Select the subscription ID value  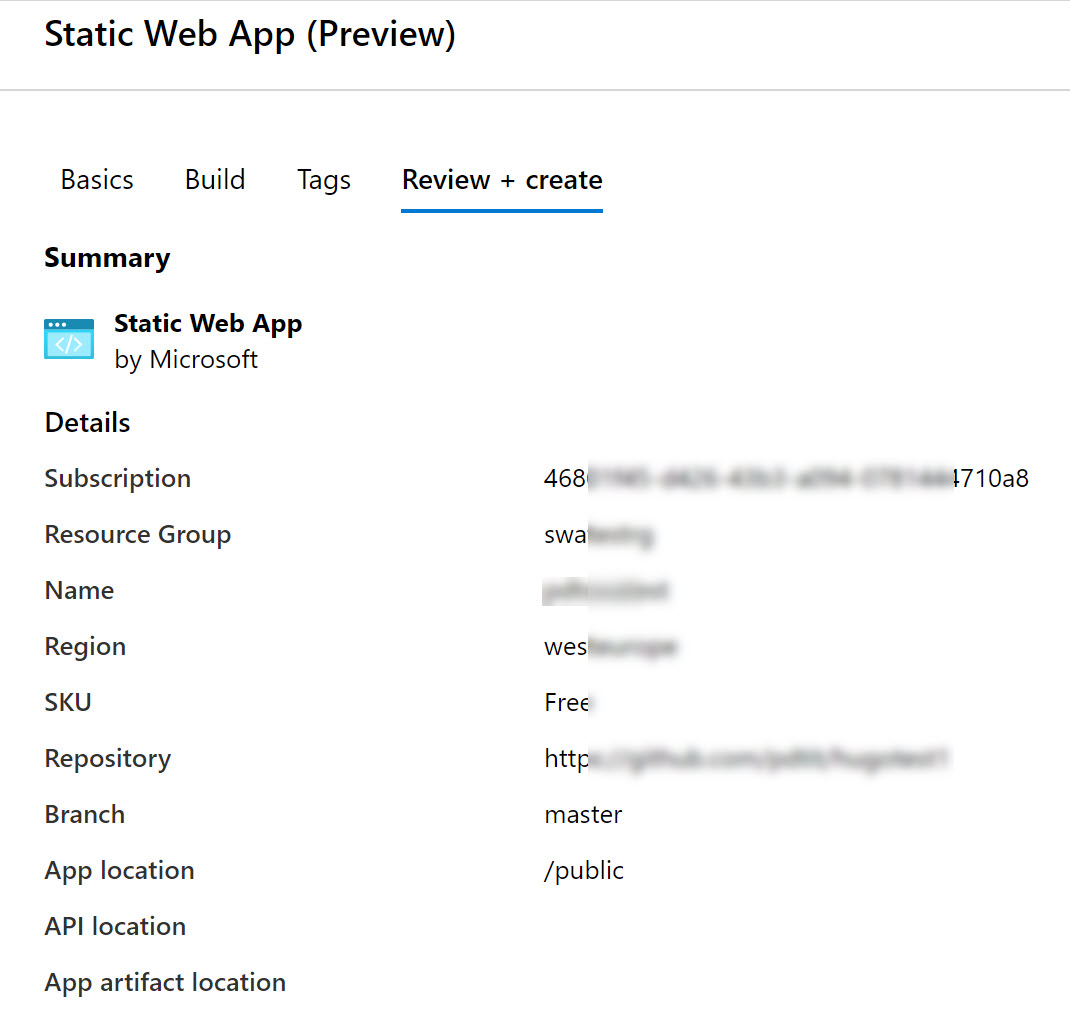786,478
